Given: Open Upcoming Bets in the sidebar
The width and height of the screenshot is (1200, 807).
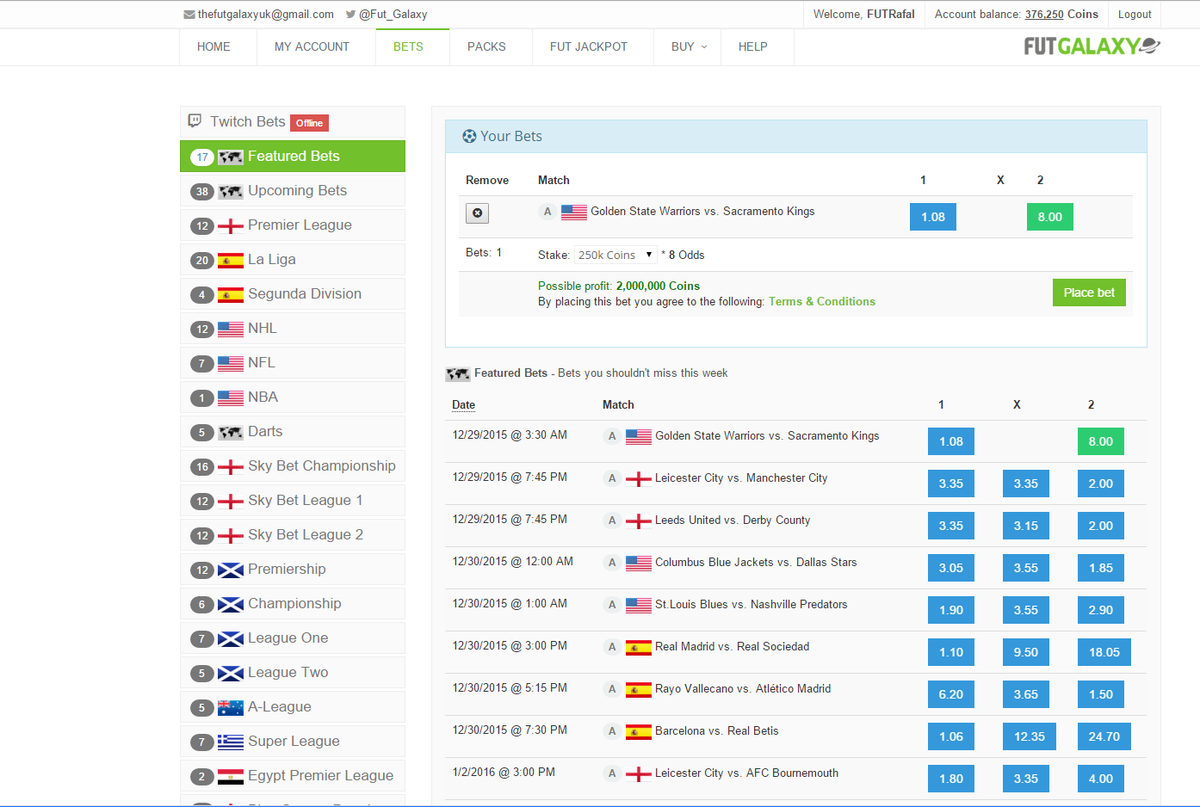Looking at the screenshot, I should (292, 191).
